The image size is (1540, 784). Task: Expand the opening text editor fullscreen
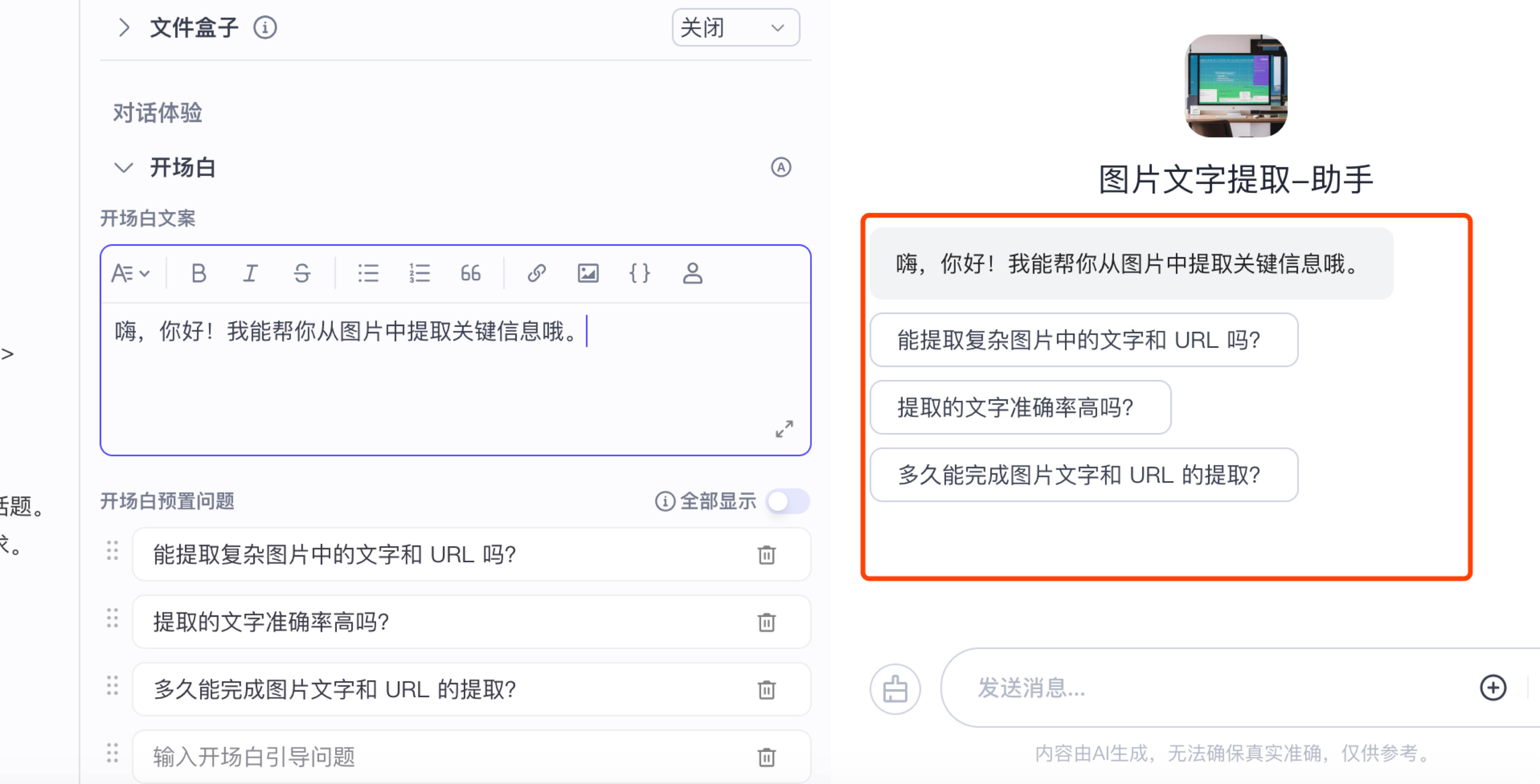(784, 428)
